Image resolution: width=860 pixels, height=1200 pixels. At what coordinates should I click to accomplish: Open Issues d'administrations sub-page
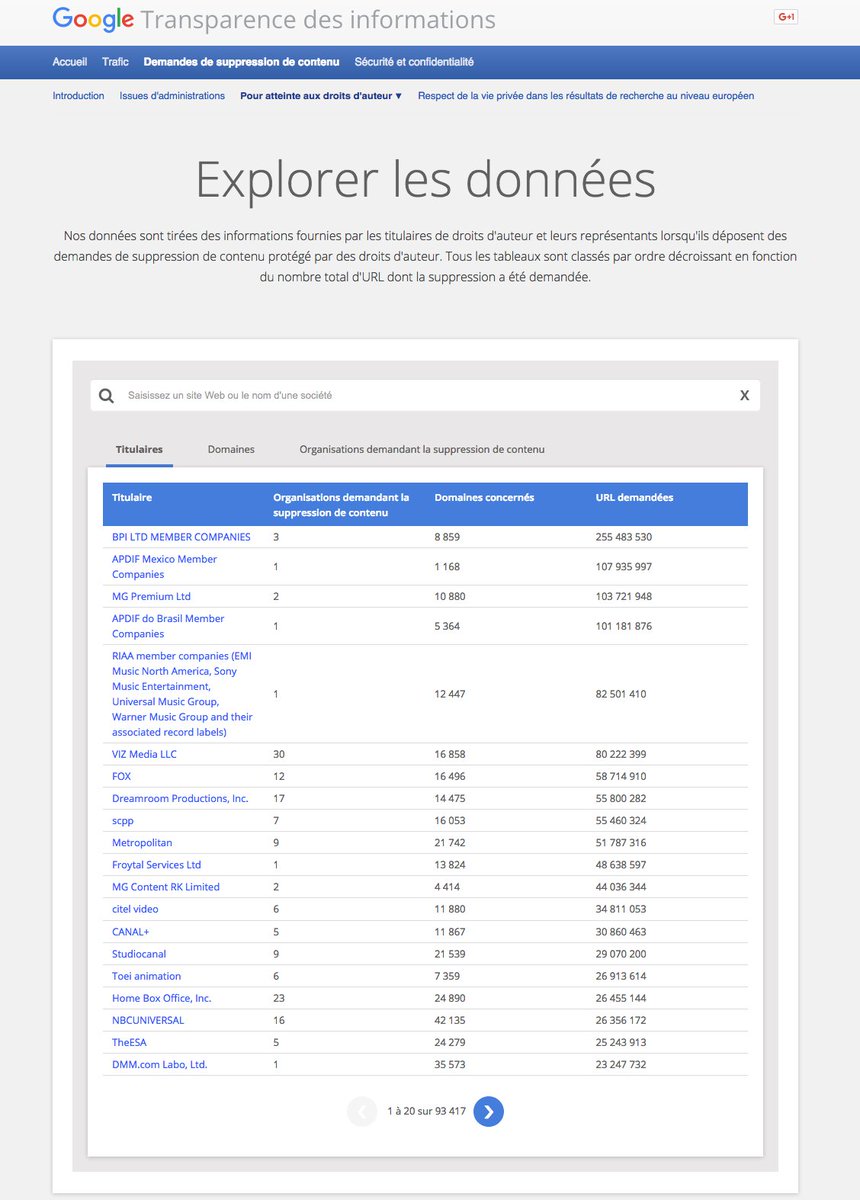172,96
